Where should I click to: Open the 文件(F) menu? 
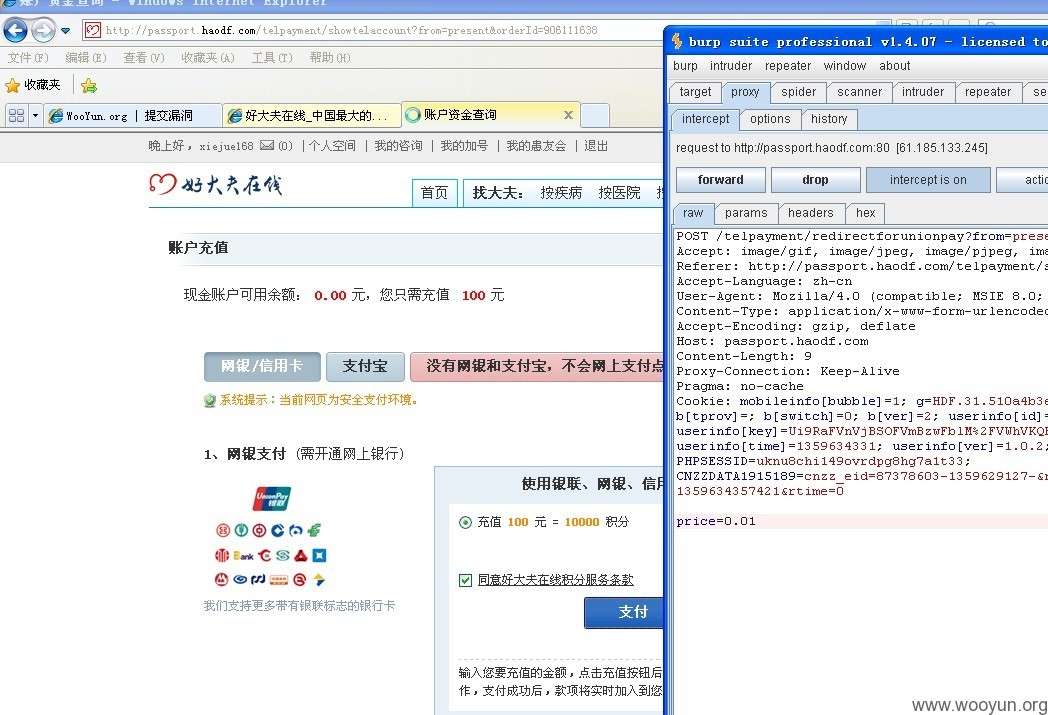[28, 58]
